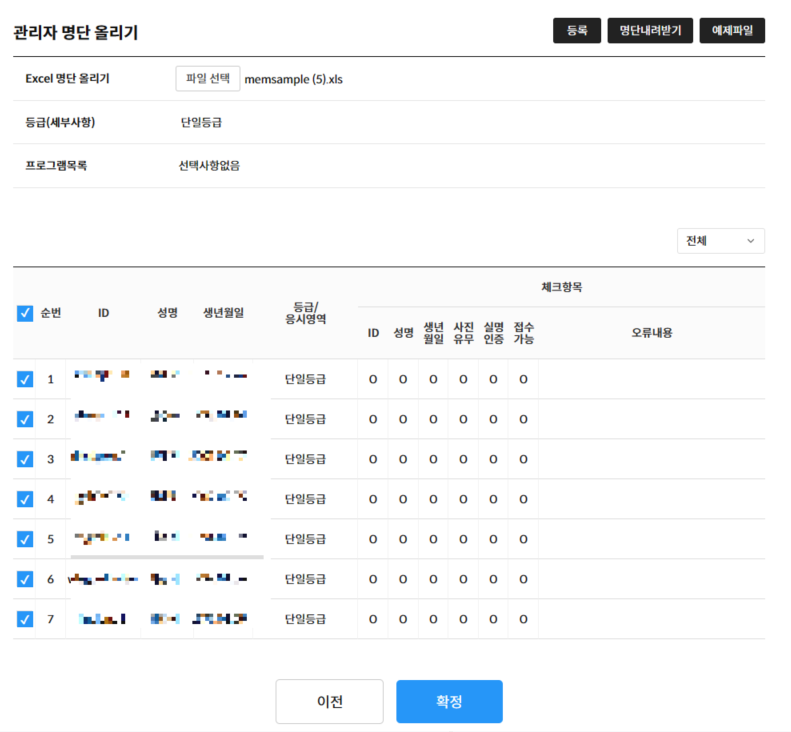Open the 전체 filter dropdown
Screen dimensions: 791x732
[720, 241]
